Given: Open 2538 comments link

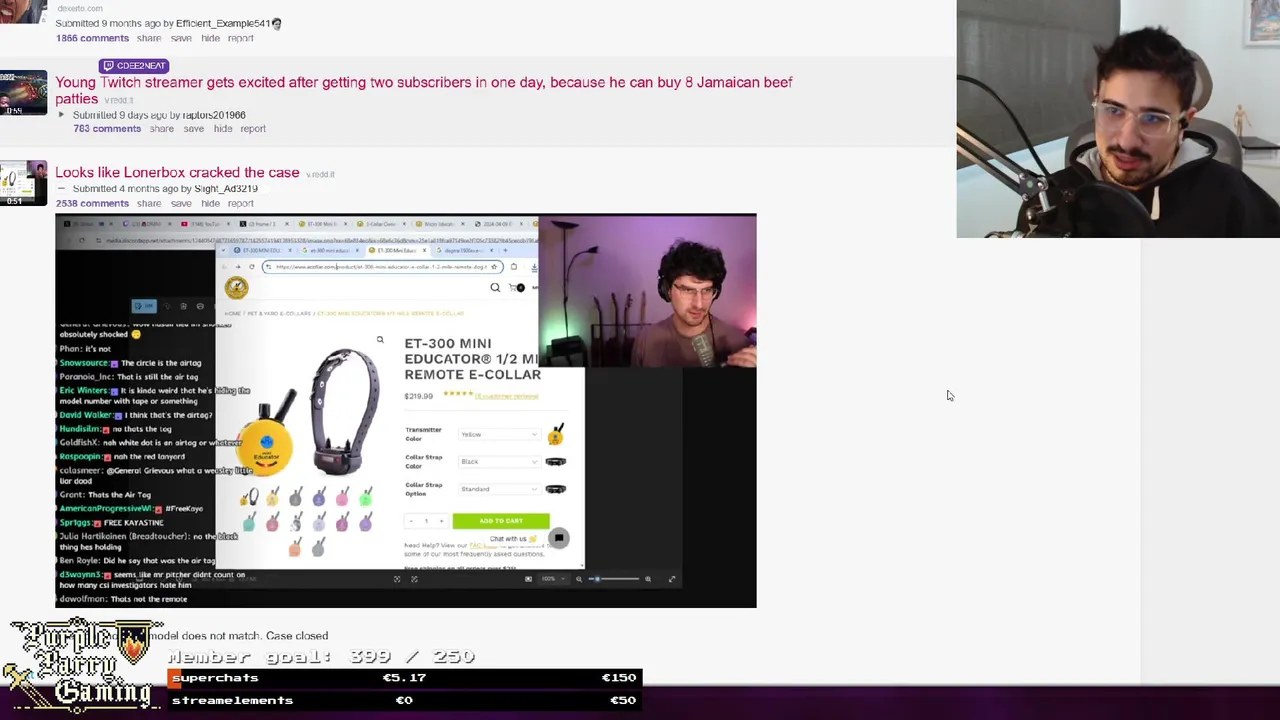Looking at the screenshot, I should tap(92, 203).
